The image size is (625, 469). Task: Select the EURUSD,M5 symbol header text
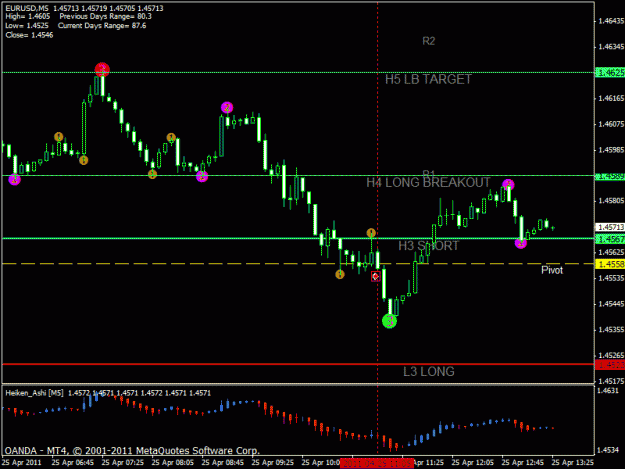27,8
